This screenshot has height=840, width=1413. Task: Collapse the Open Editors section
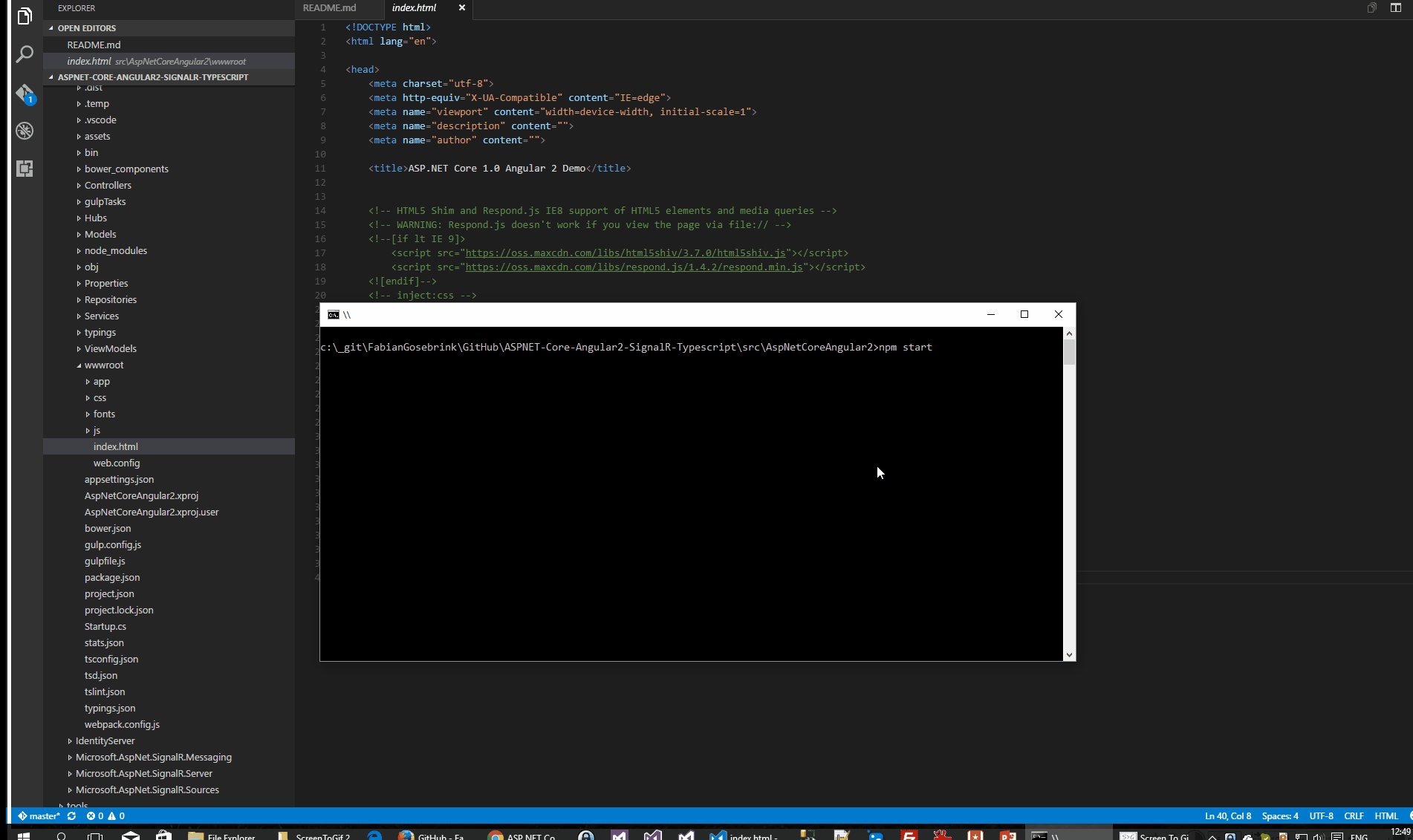169,28
